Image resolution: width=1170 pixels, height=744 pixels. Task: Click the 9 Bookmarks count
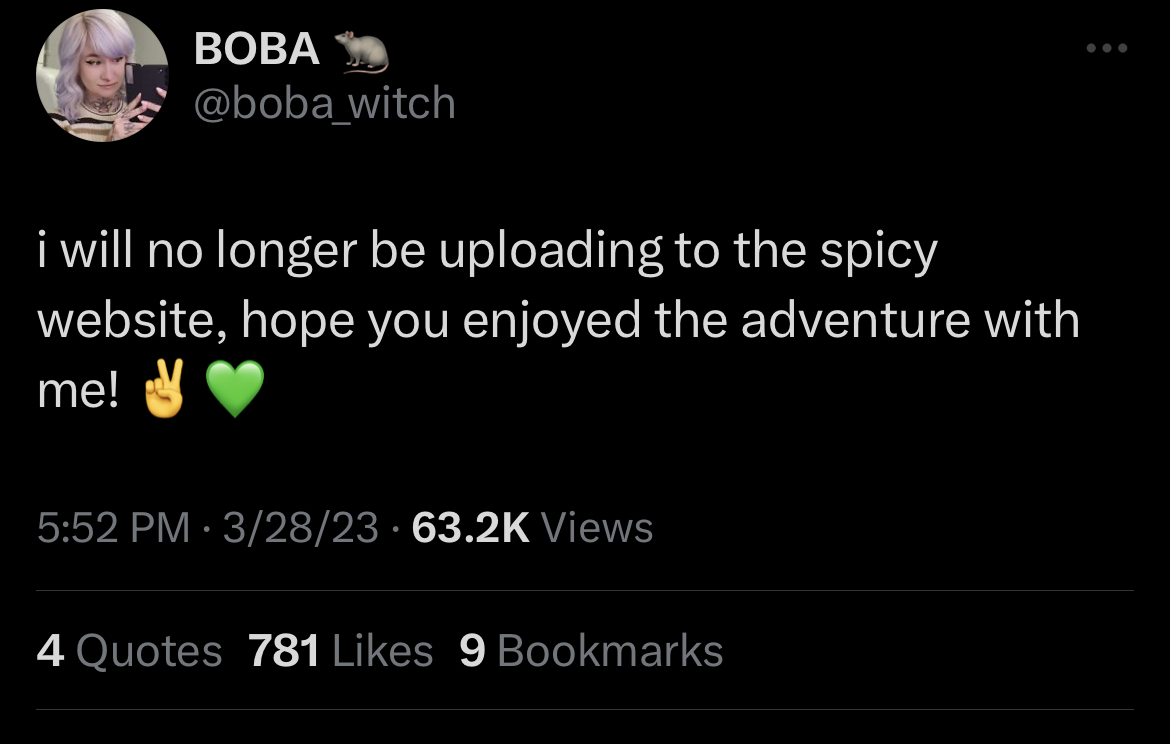(591, 651)
